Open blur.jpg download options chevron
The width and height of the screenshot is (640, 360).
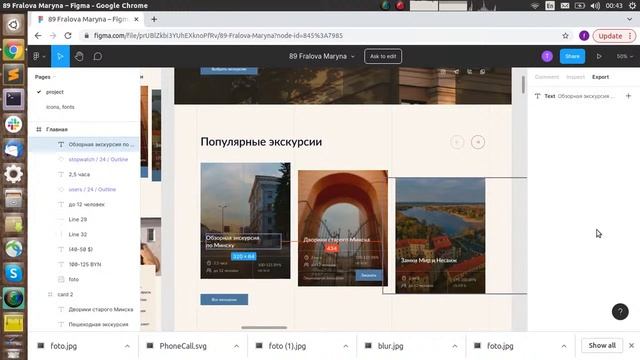coord(455,346)
